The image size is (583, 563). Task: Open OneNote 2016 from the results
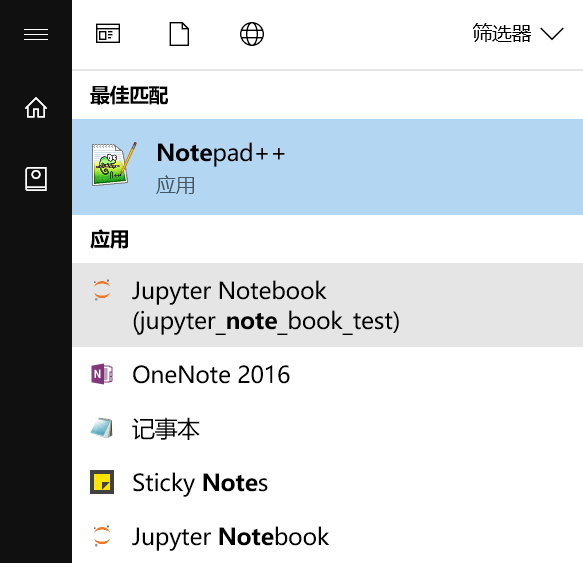click(328, 374)
